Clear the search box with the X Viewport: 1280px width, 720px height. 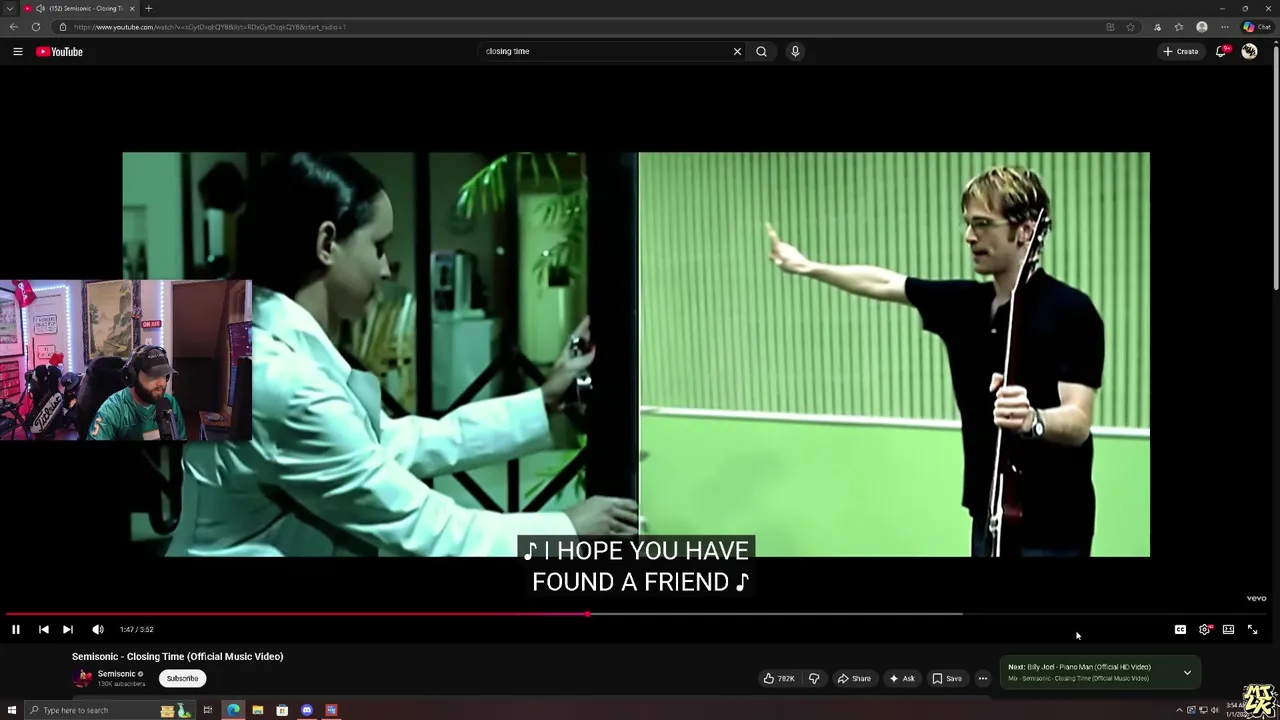click(737, 51)
